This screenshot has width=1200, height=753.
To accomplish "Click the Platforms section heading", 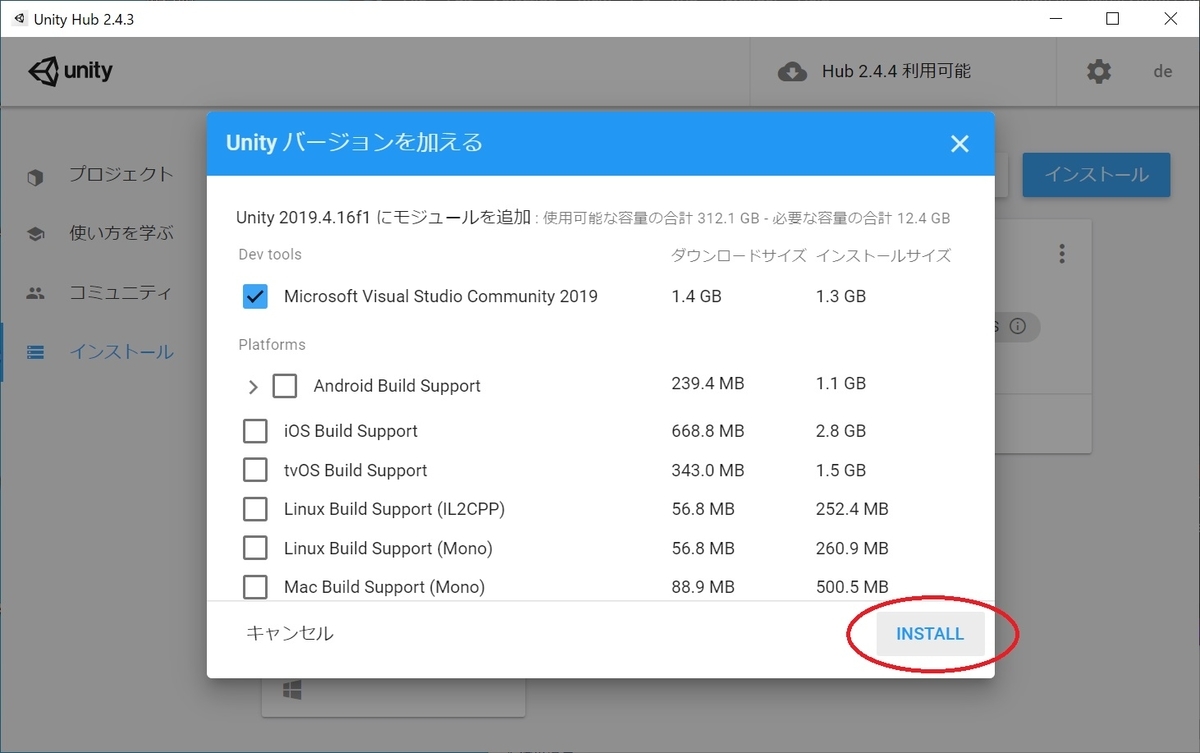I will (x=272, y=344).
